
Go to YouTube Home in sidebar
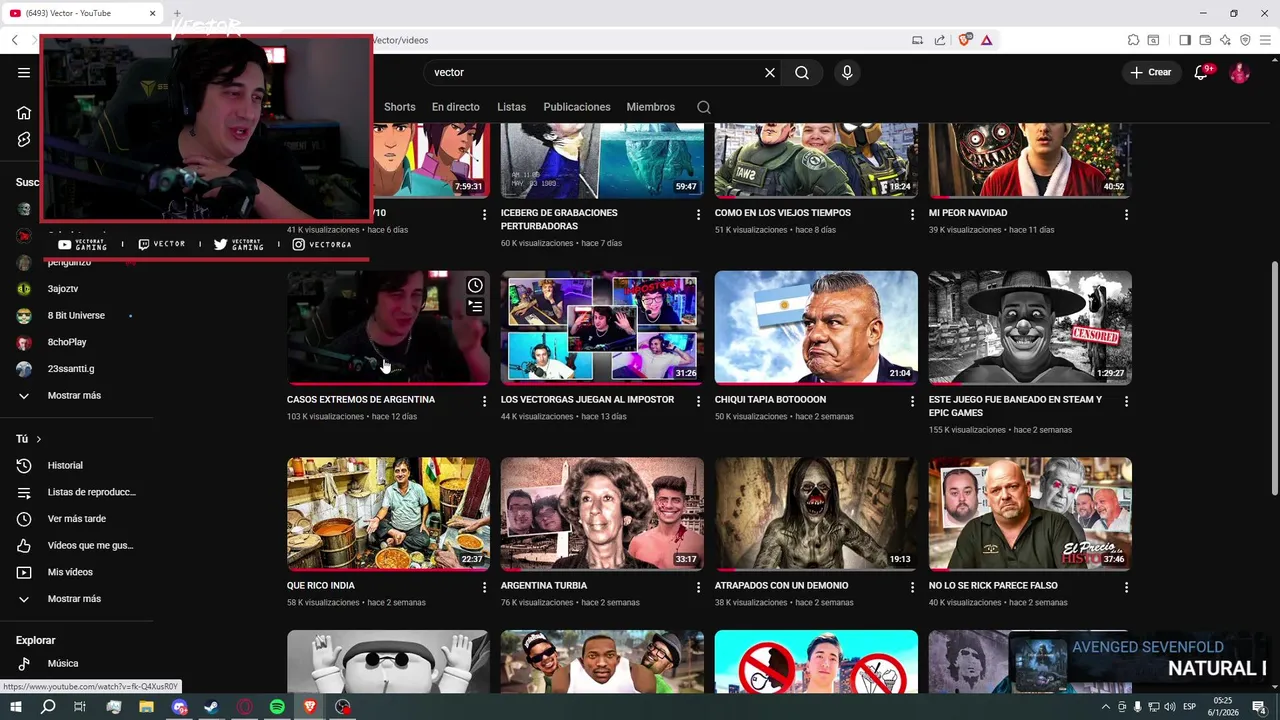[x=24, y=112]
